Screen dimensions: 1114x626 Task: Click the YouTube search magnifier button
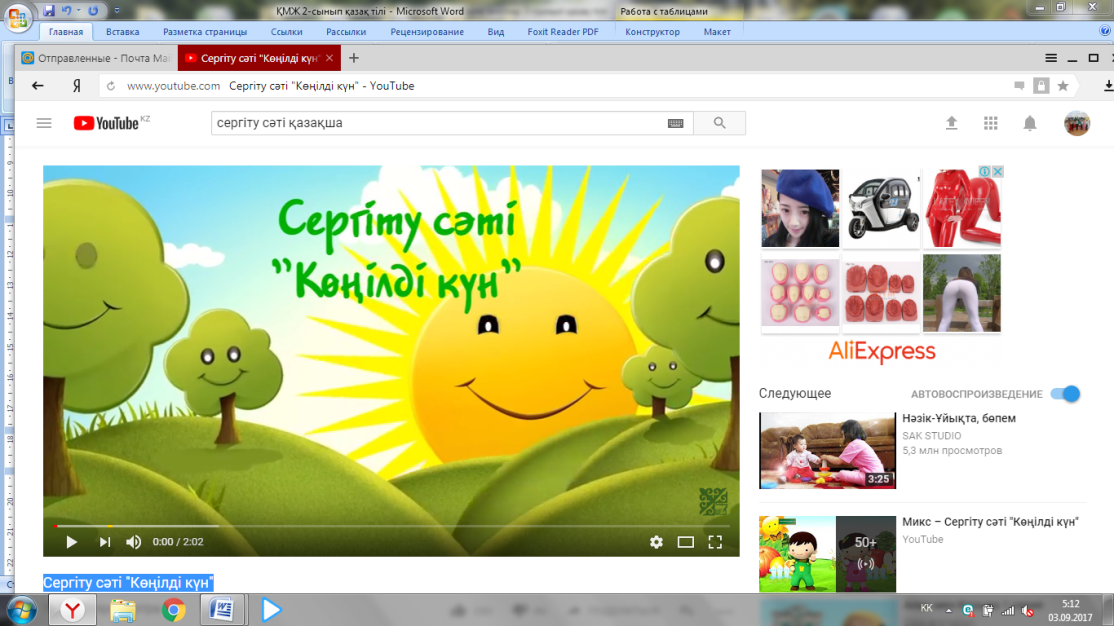tap(720, 123)
